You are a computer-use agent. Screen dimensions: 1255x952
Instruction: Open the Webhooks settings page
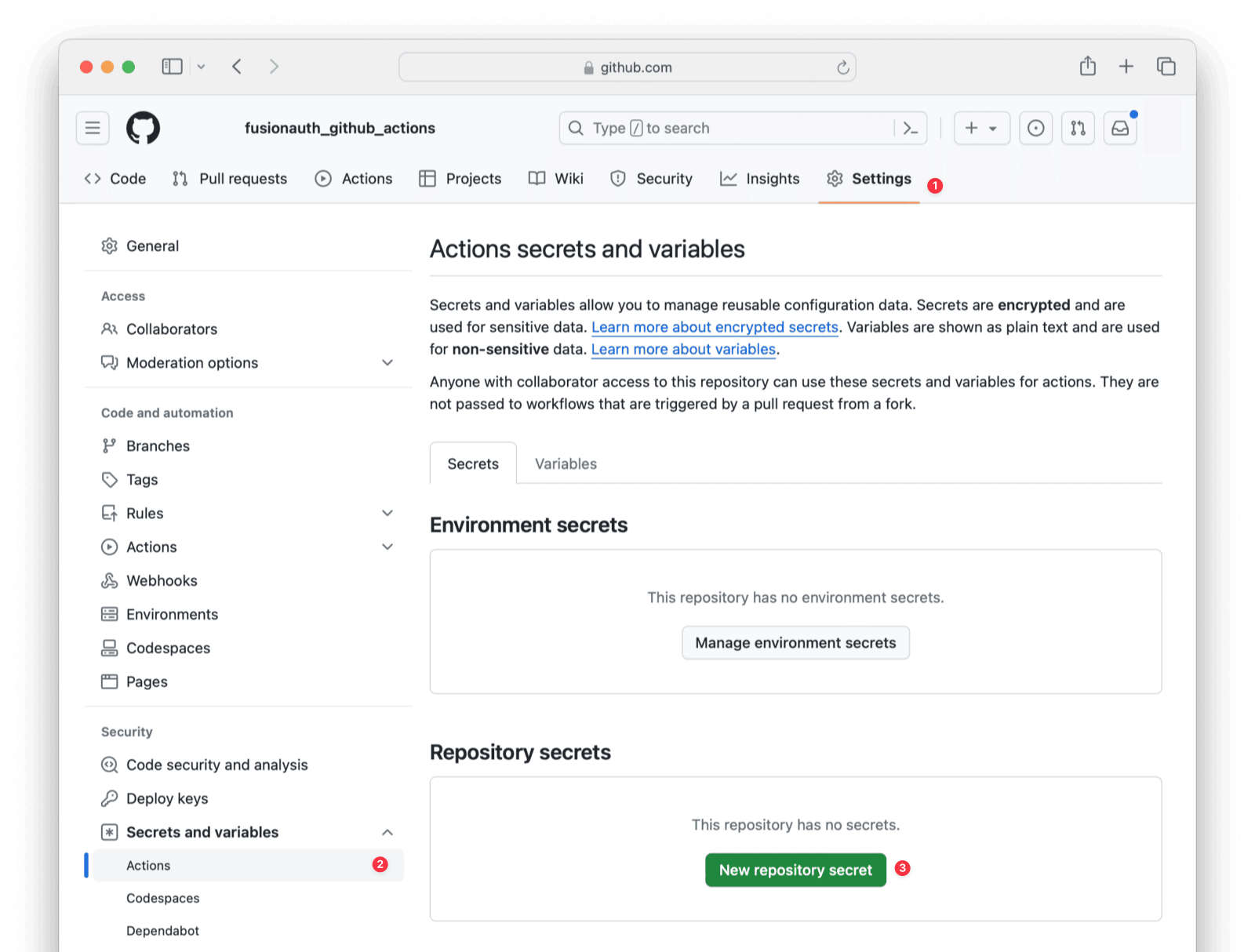pyautogui.click(x=162, y=580)
